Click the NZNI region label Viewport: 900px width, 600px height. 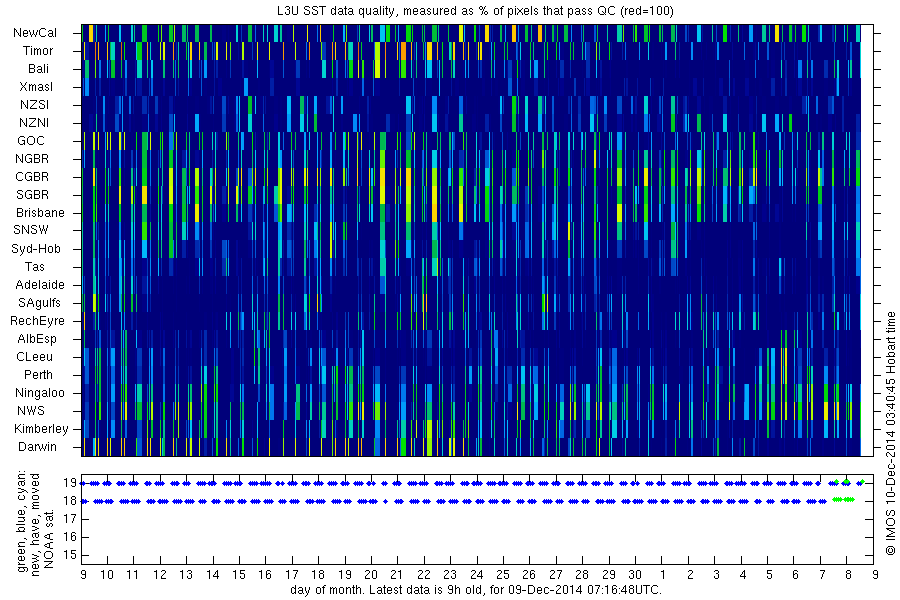pyautogui.click(x=34, y=123)
